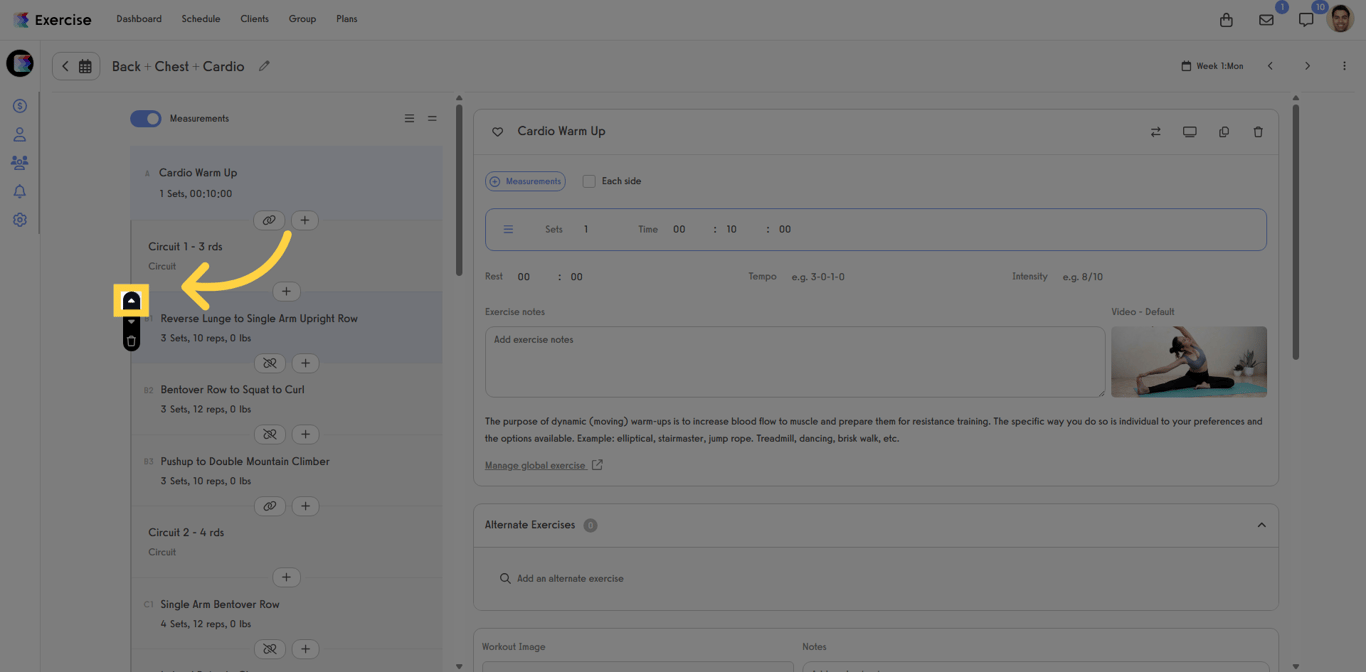Click the move-up arrow beside Reverse Lunge
1366x672 pixels.
(131, 301)
